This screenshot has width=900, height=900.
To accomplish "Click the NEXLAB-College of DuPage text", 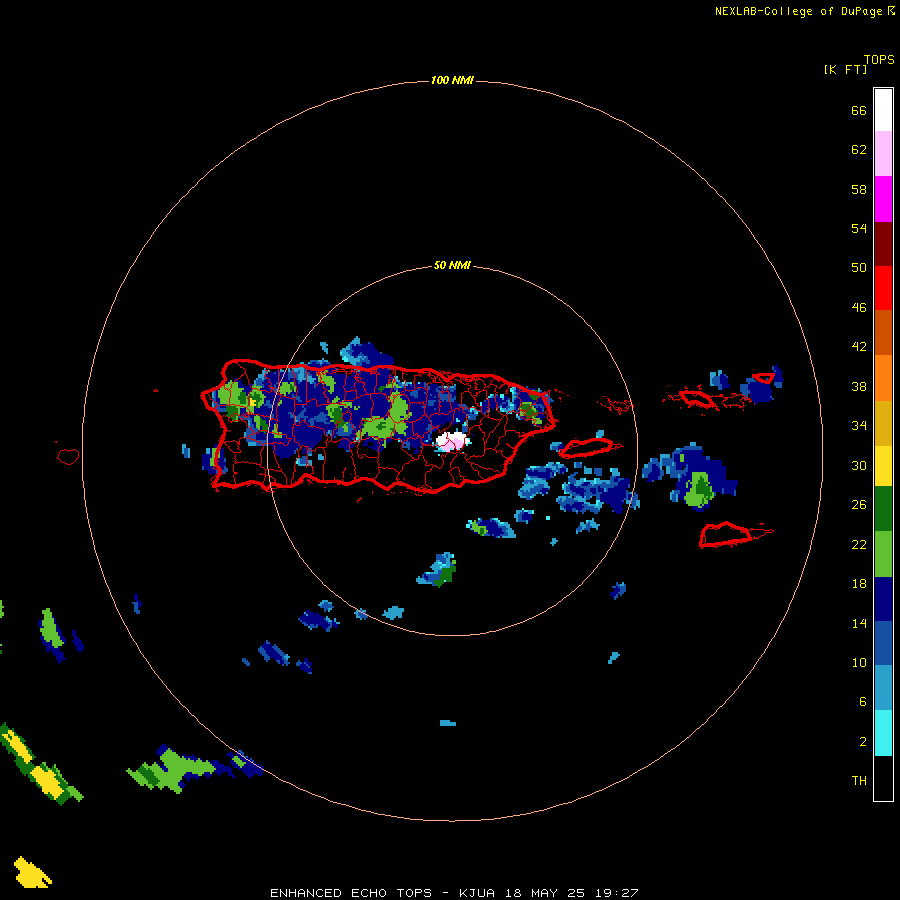I will pos(798,11).
